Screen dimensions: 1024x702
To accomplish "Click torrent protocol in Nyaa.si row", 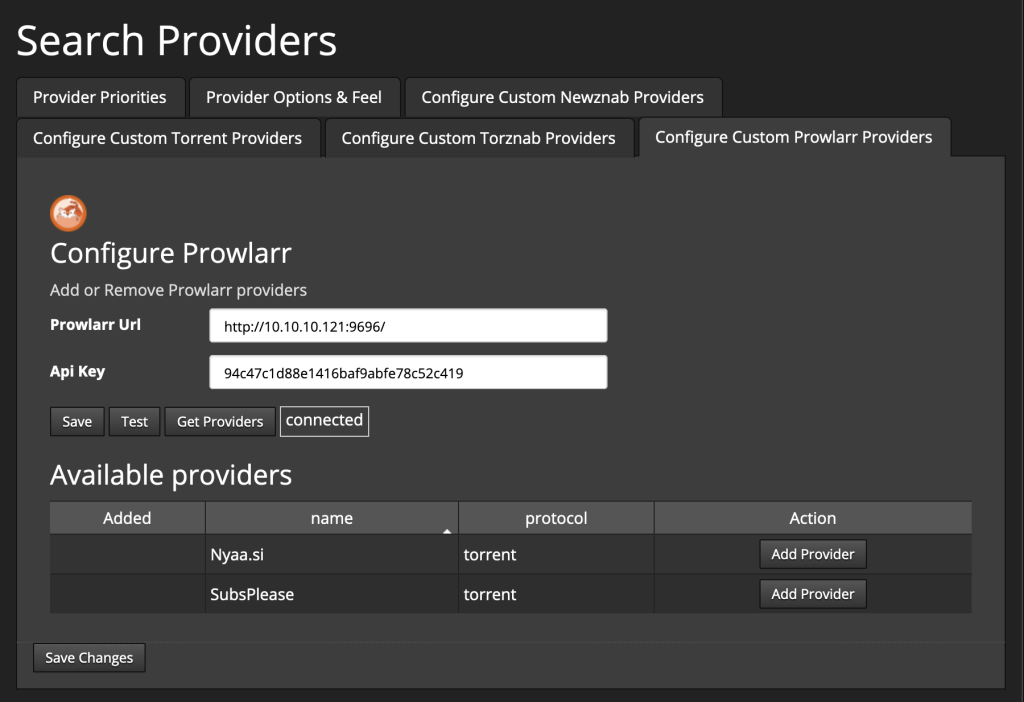I will click(556, 554).
